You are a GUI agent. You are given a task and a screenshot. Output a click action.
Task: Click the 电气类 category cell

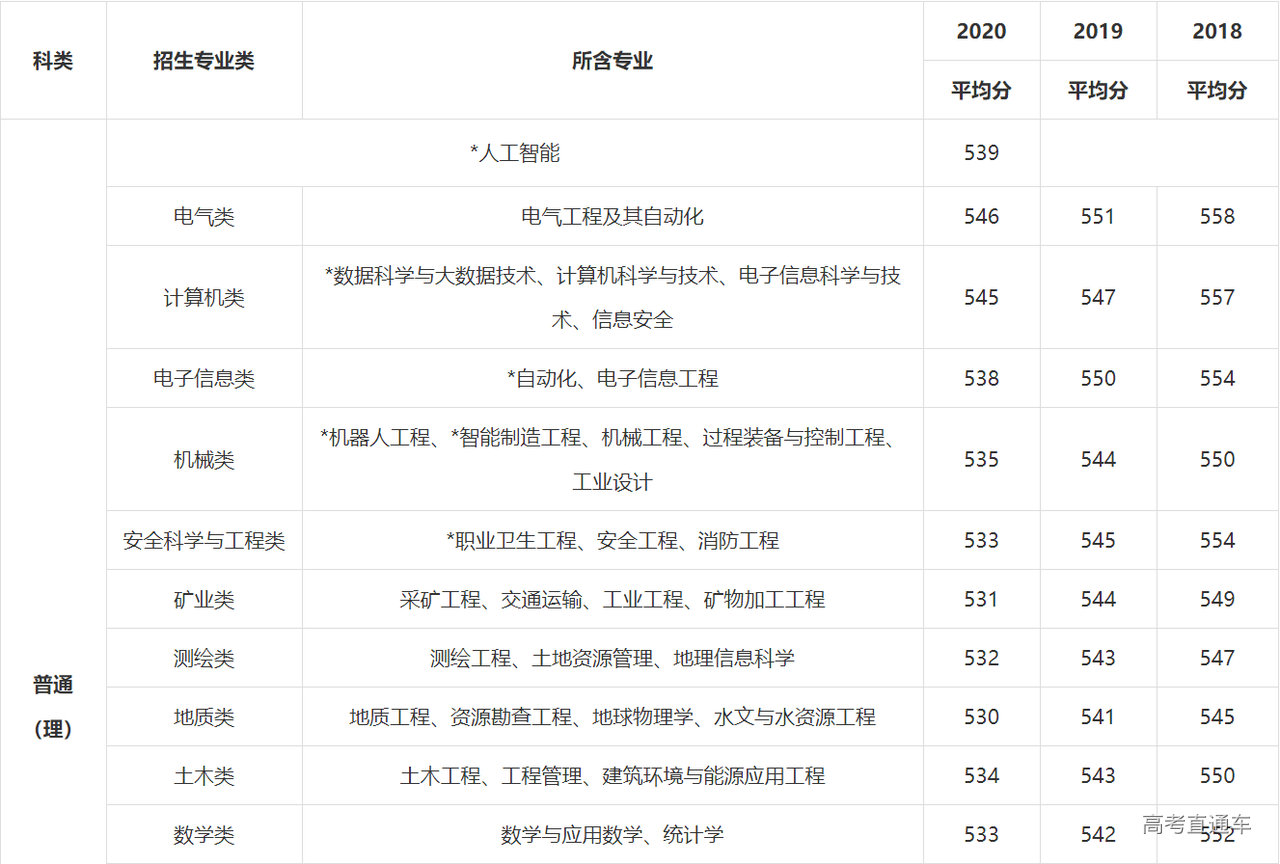tap(204, 217)
